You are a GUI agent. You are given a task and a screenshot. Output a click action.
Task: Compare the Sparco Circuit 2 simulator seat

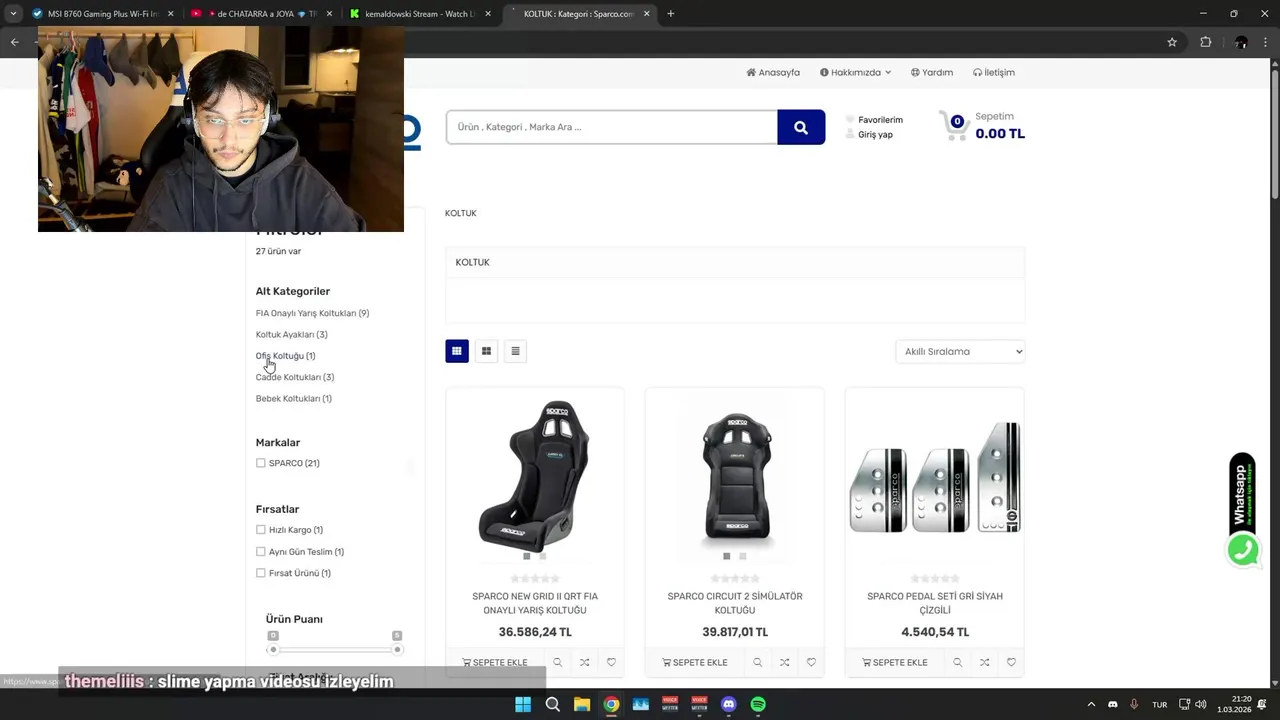tap(784, 662)
